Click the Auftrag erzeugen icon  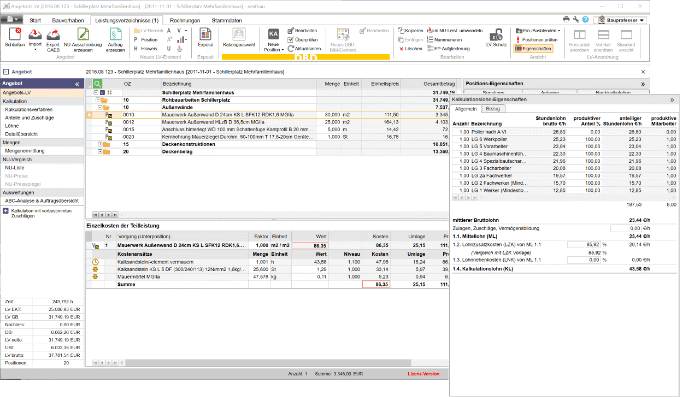pos(115,34)
